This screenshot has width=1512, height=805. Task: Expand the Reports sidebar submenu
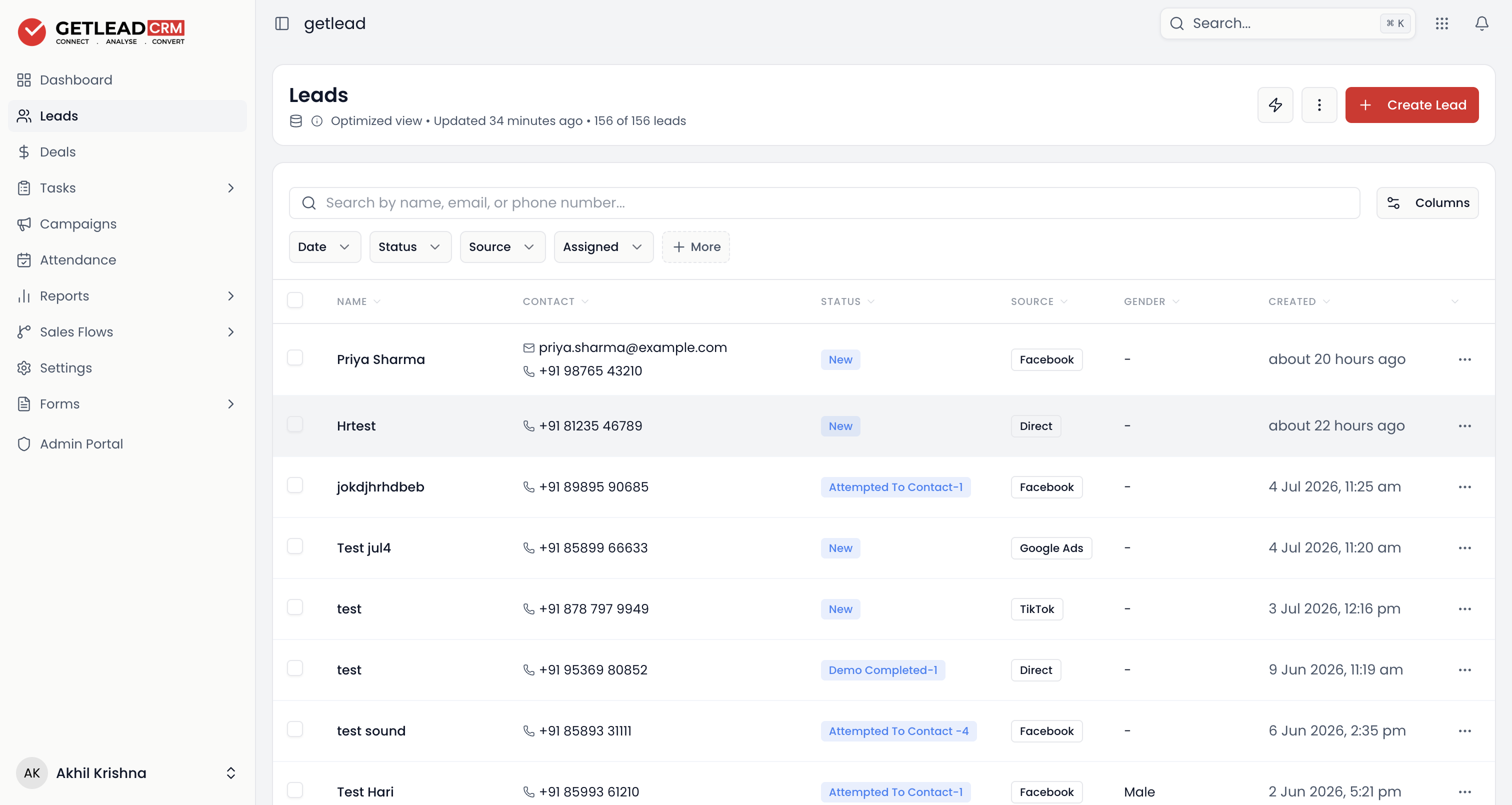(230, 296)
